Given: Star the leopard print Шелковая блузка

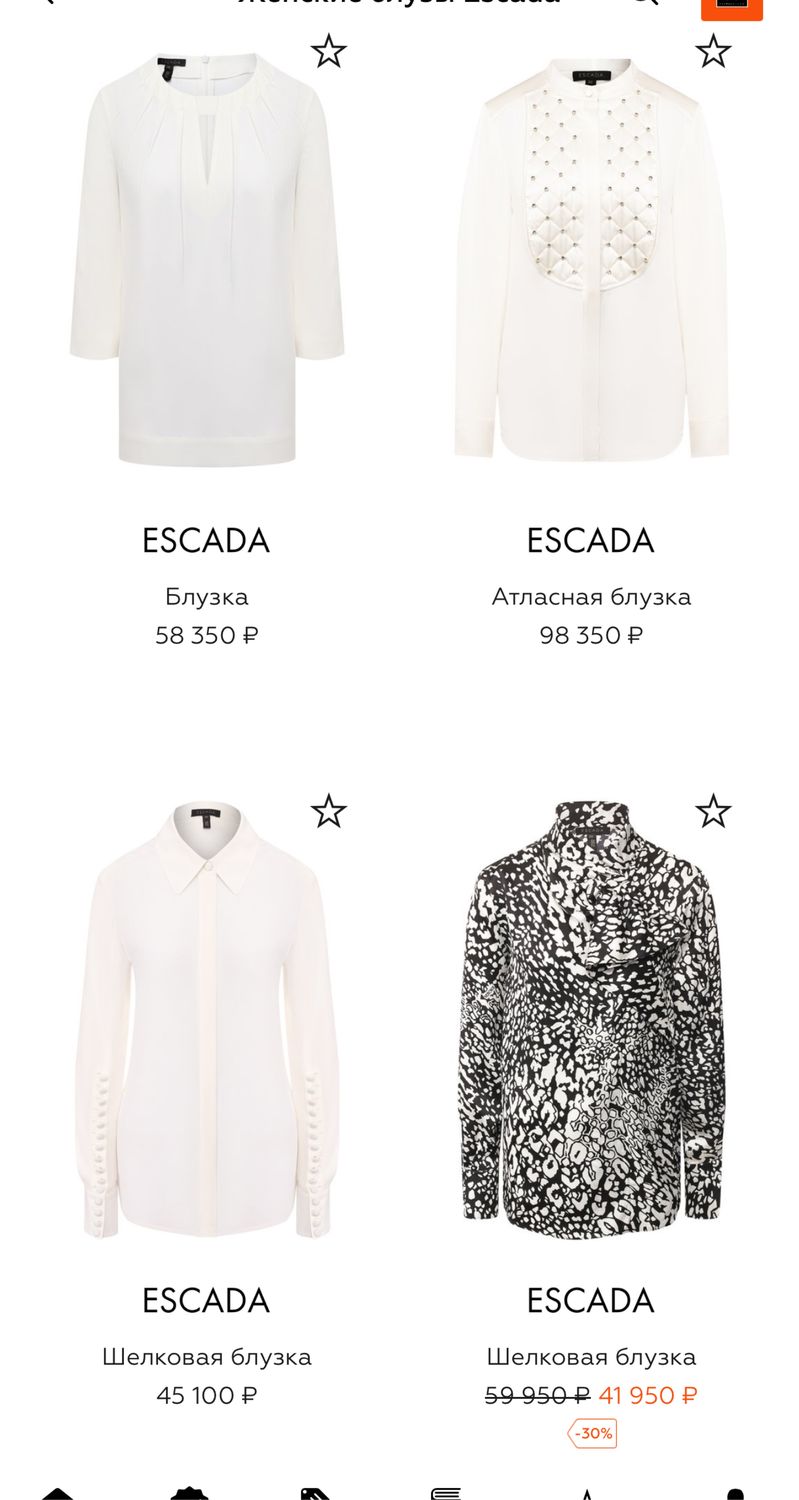Looking at the screenshot, I should (x=713, y=811).
